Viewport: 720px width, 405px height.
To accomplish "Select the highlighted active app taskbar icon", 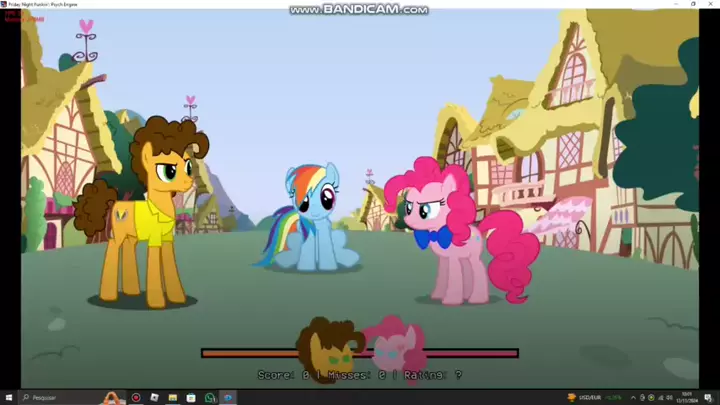I will (228, 397).
